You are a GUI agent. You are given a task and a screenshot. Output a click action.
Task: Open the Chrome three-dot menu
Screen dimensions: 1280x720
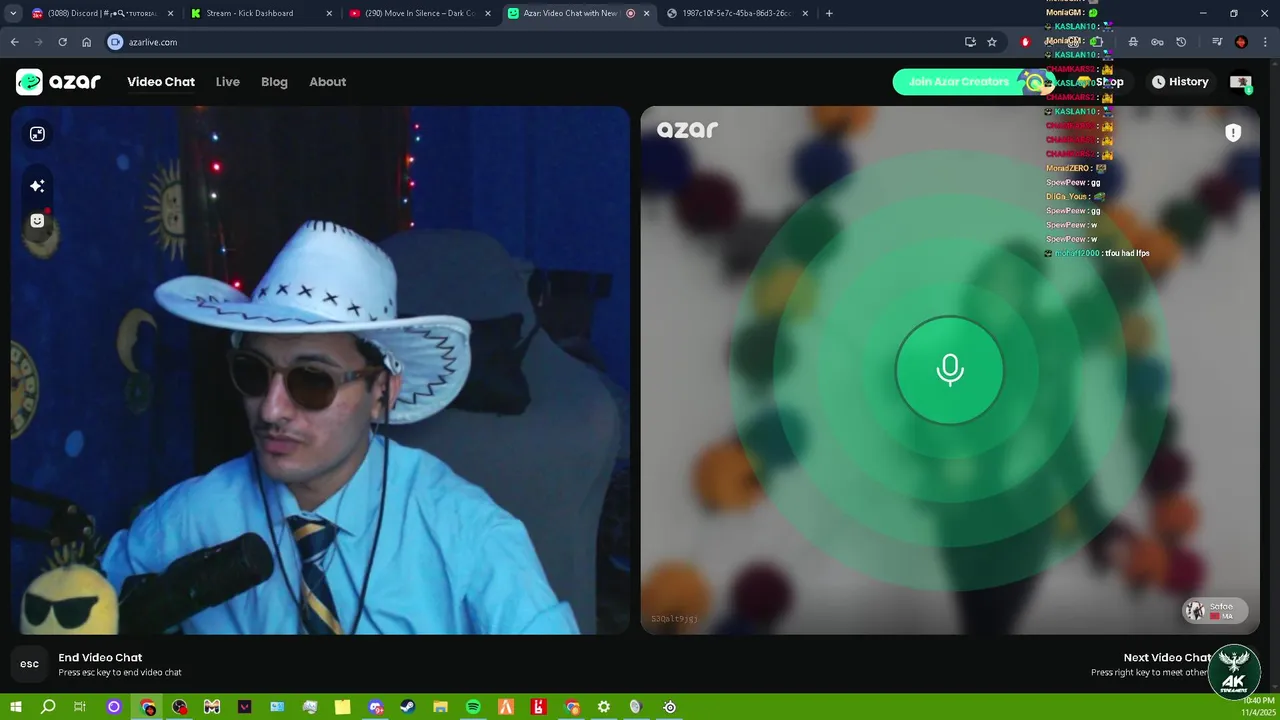[1264, 42]
